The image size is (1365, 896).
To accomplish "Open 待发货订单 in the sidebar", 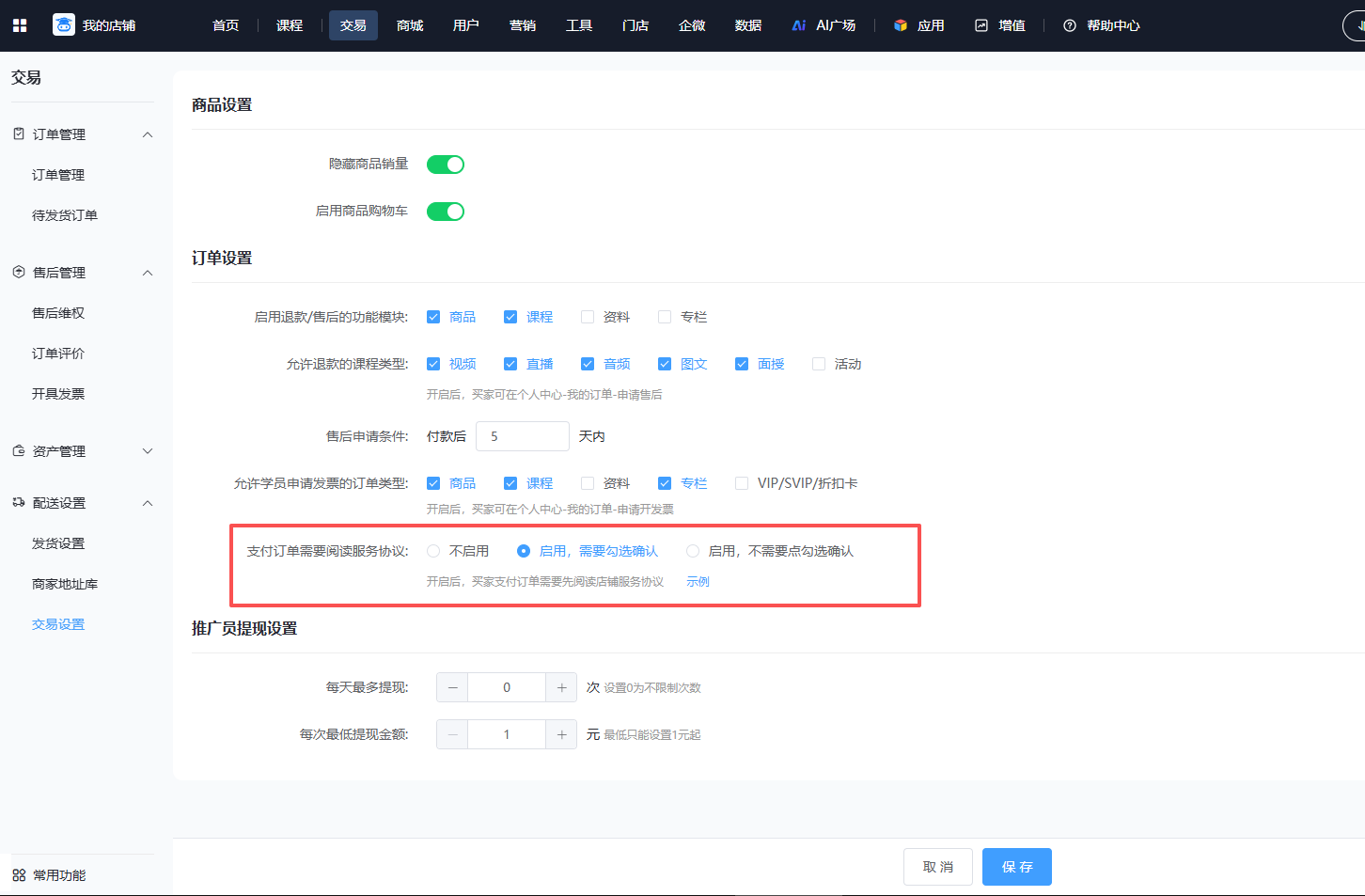I will (65, 215).
